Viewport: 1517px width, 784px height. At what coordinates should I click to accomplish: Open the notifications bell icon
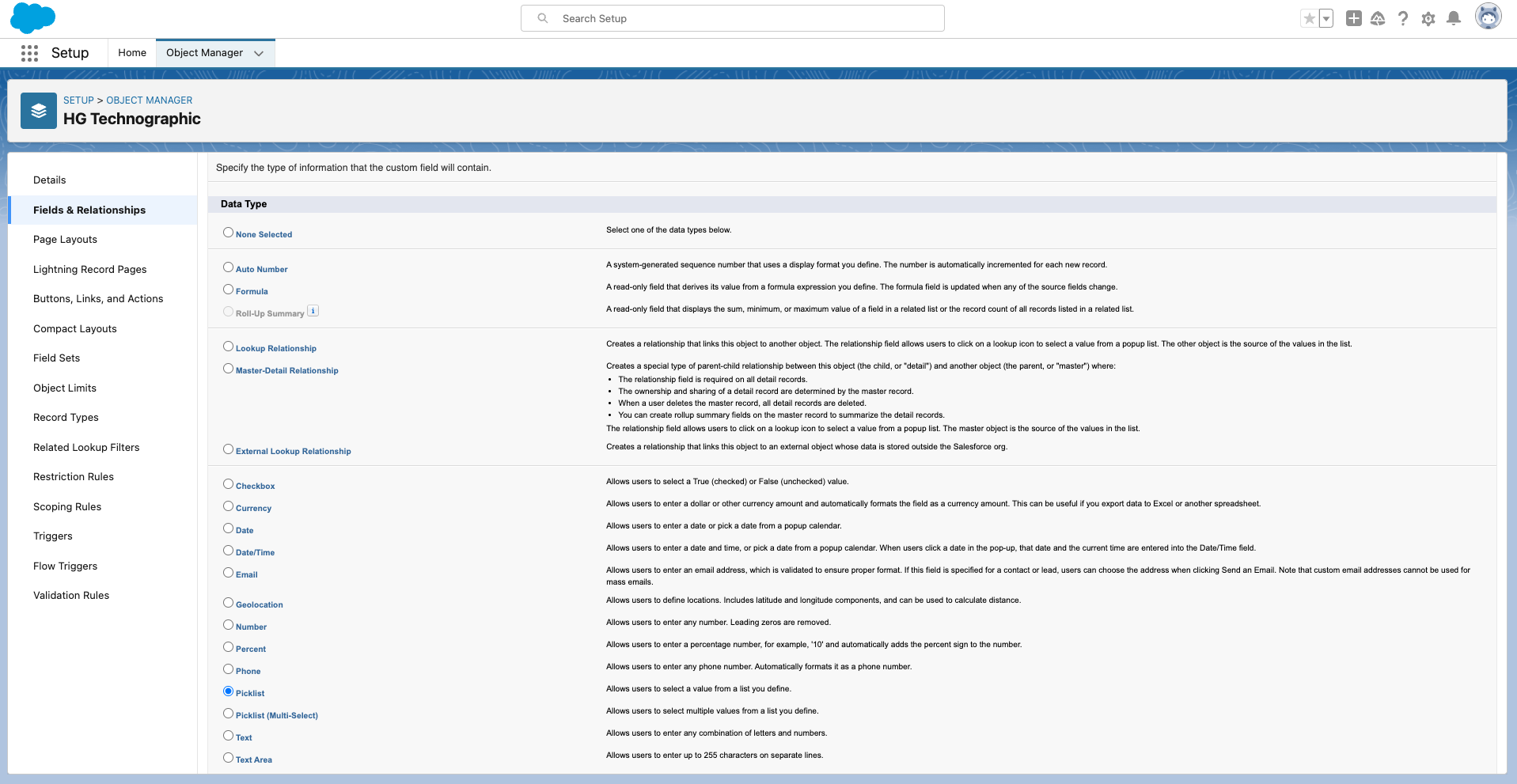tap(1454, 18)
